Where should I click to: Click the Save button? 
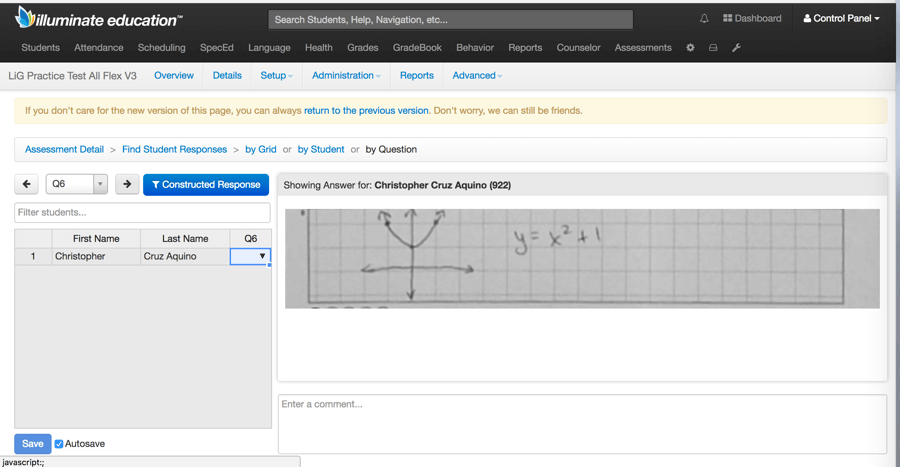pos(33,444)
